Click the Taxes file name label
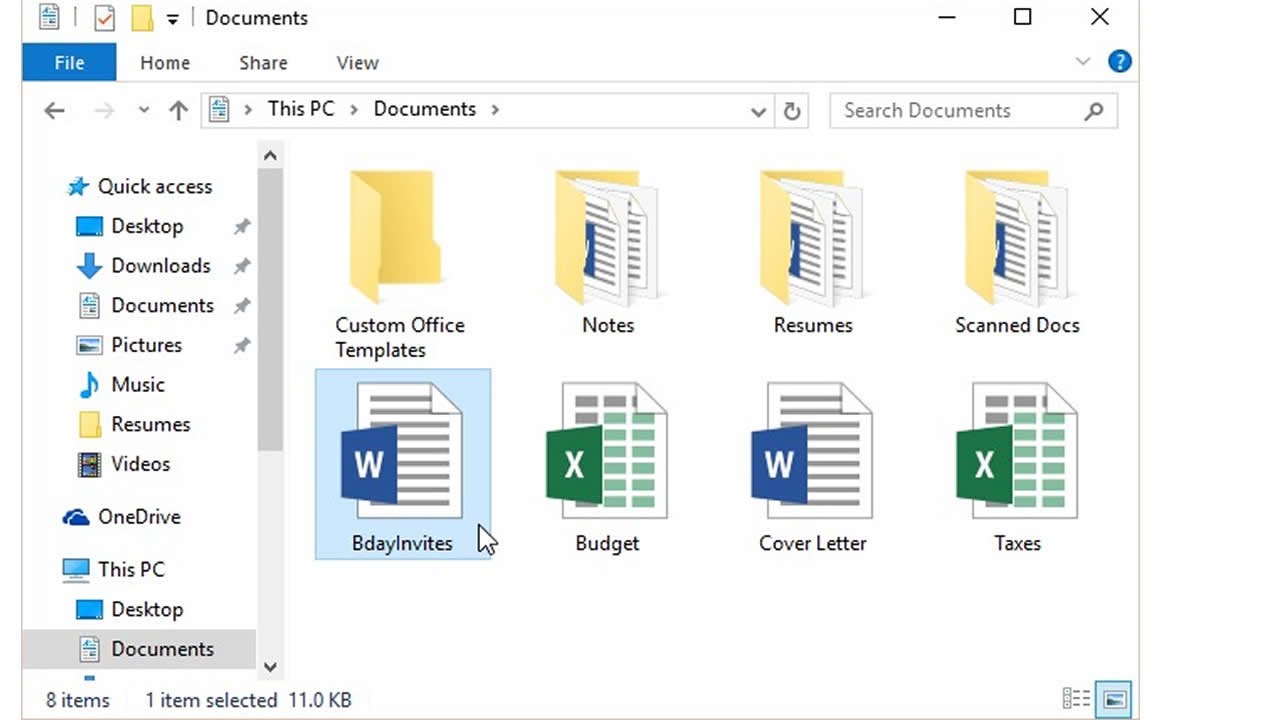The width and height of the screenshot is (1280, 720). (x=1017, y=544)
